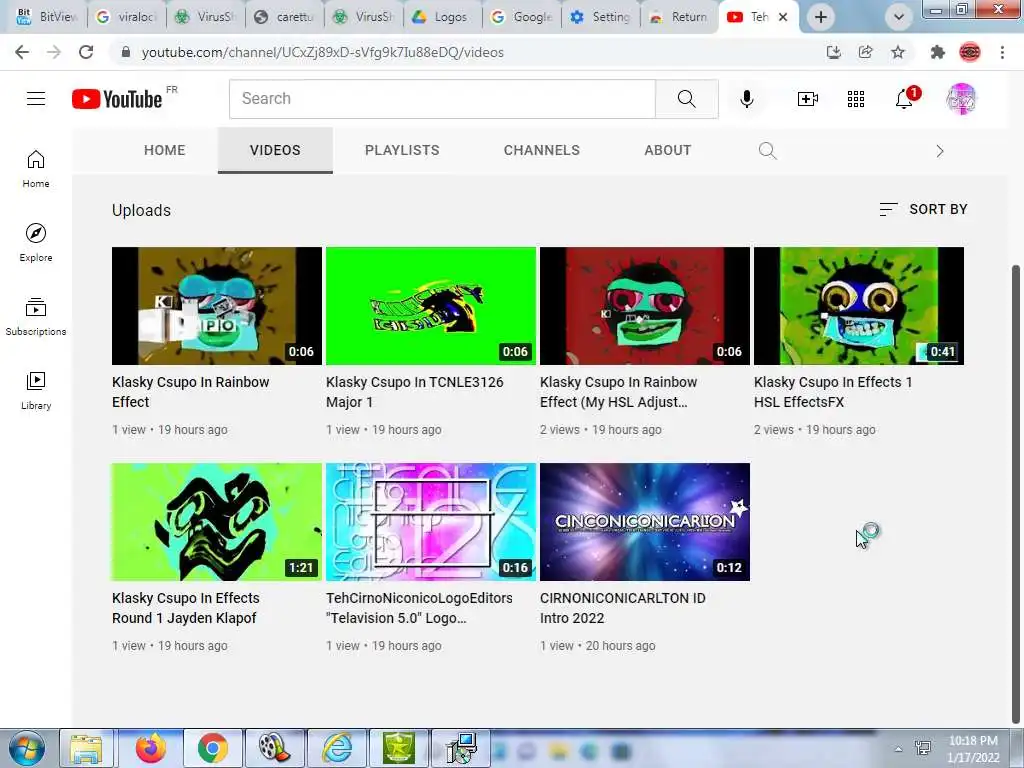Screen dimensions: 1024x768
Task: Open the CIRNONICONICARLTON ID Intro thumbnail
Action: [x=645, y=522]
